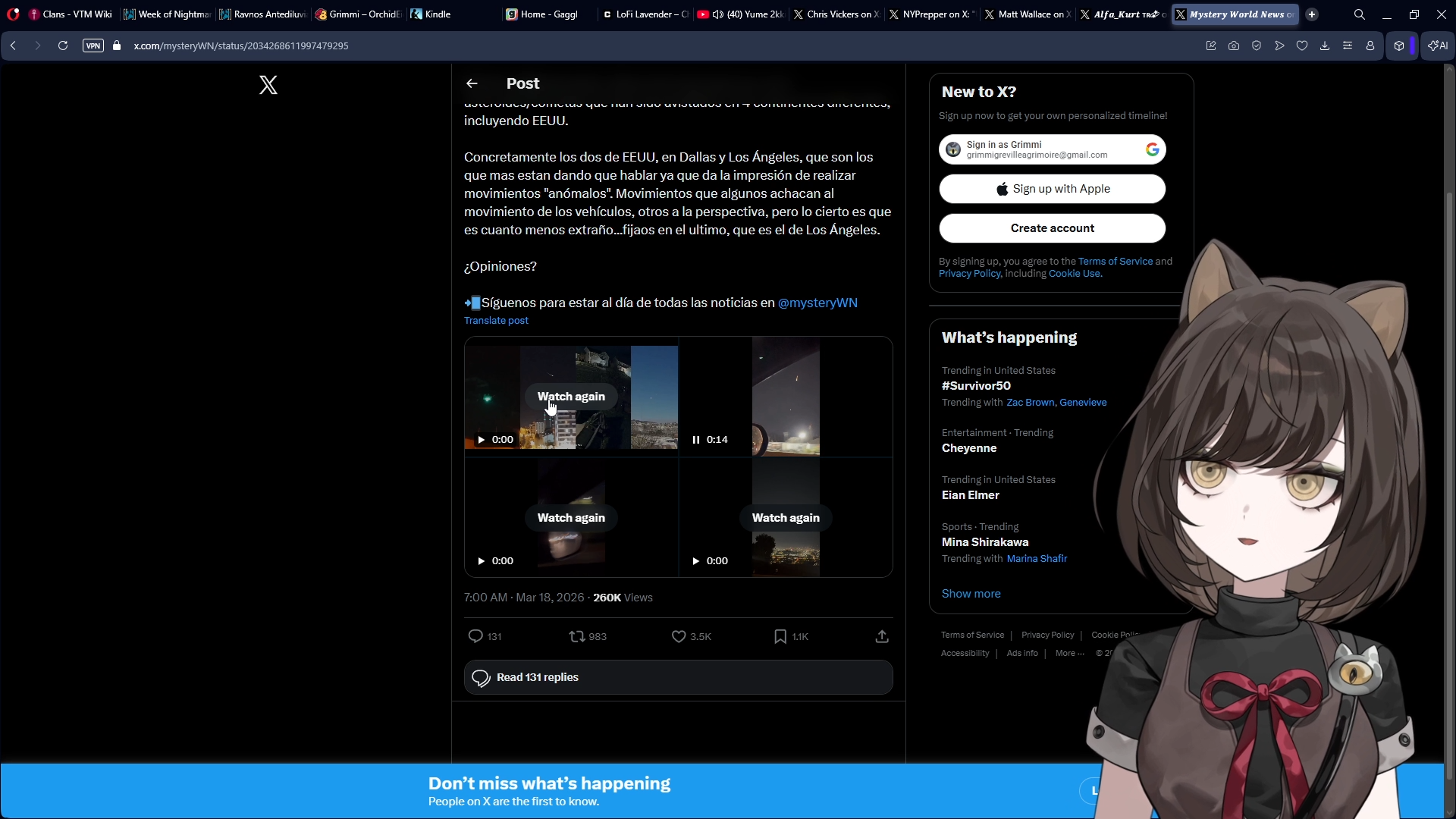This screenshot has width=1456, height=819.
Task: Click Watch again on top-left video
Action: 571,397
